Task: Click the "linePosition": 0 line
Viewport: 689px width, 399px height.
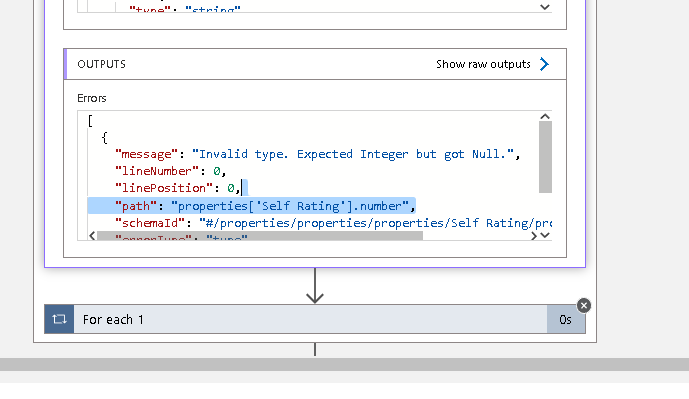Action: [178, 188]
